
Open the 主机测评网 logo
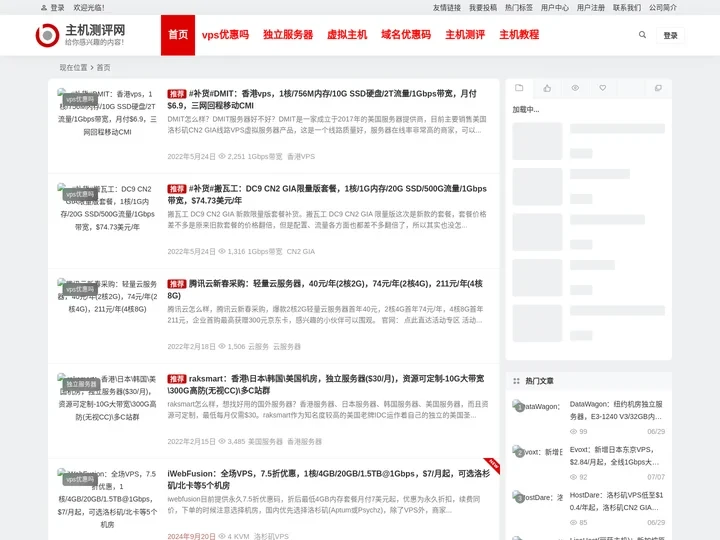[x=80, y=35]
